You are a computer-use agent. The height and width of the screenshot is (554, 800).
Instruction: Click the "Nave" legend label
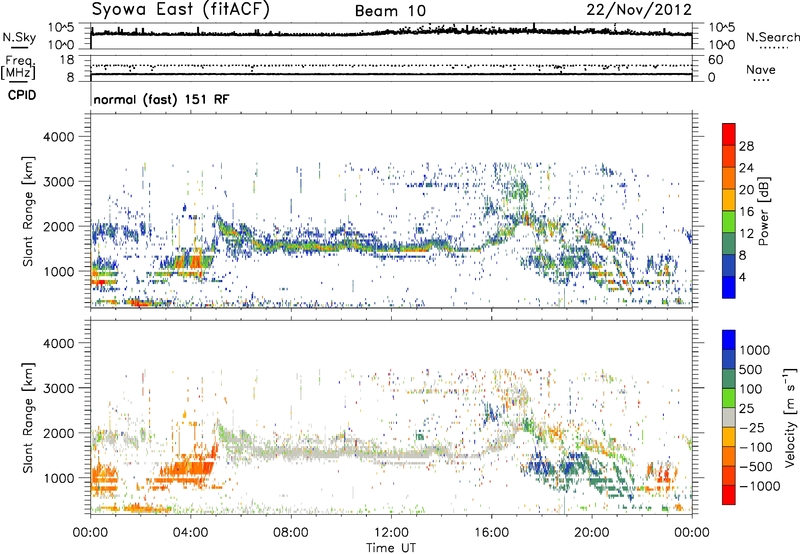tap(761, 69)
